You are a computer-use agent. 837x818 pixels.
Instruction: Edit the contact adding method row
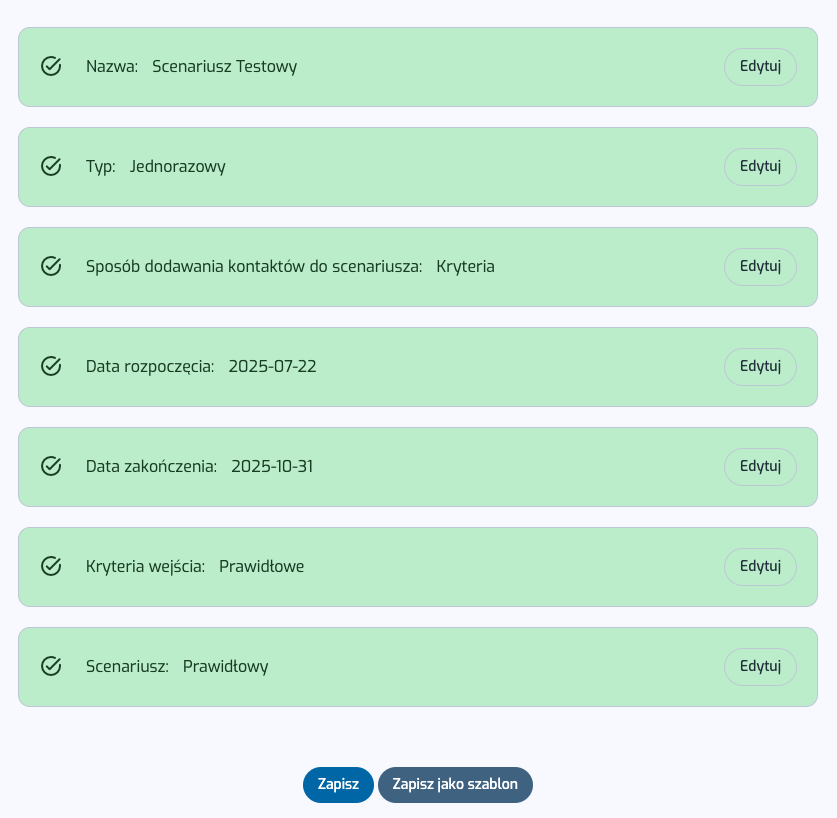click(760, 266)
